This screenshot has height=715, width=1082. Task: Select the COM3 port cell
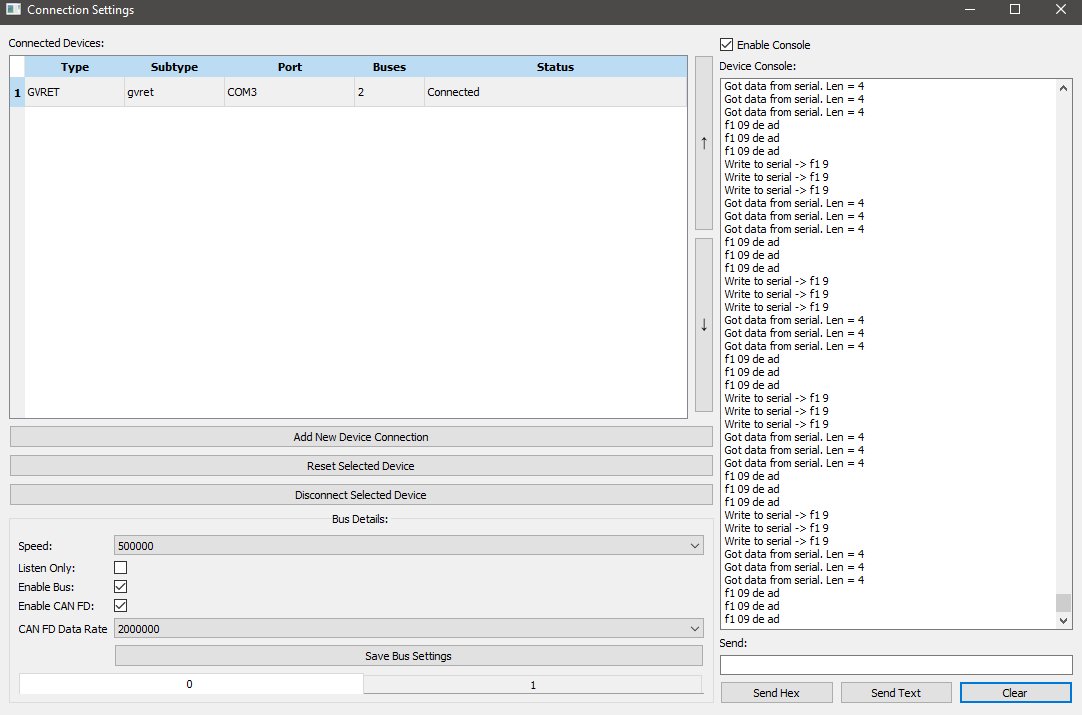click(289, 92)
